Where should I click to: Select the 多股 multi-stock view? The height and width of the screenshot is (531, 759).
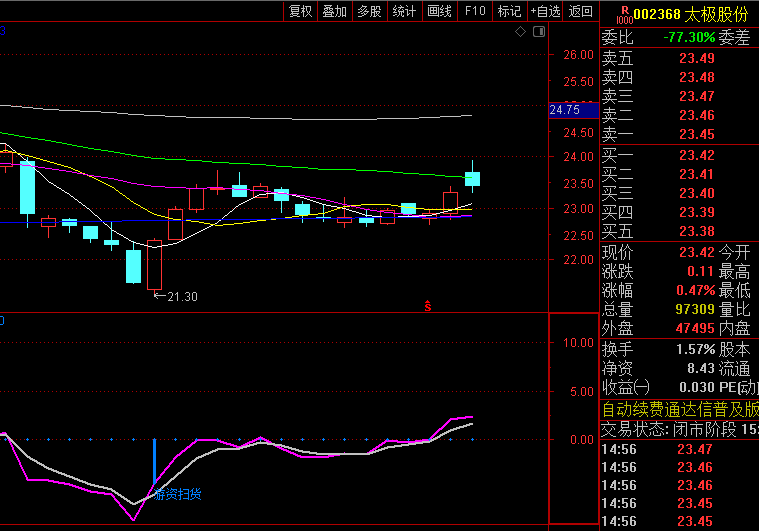(x=369, y=11)
